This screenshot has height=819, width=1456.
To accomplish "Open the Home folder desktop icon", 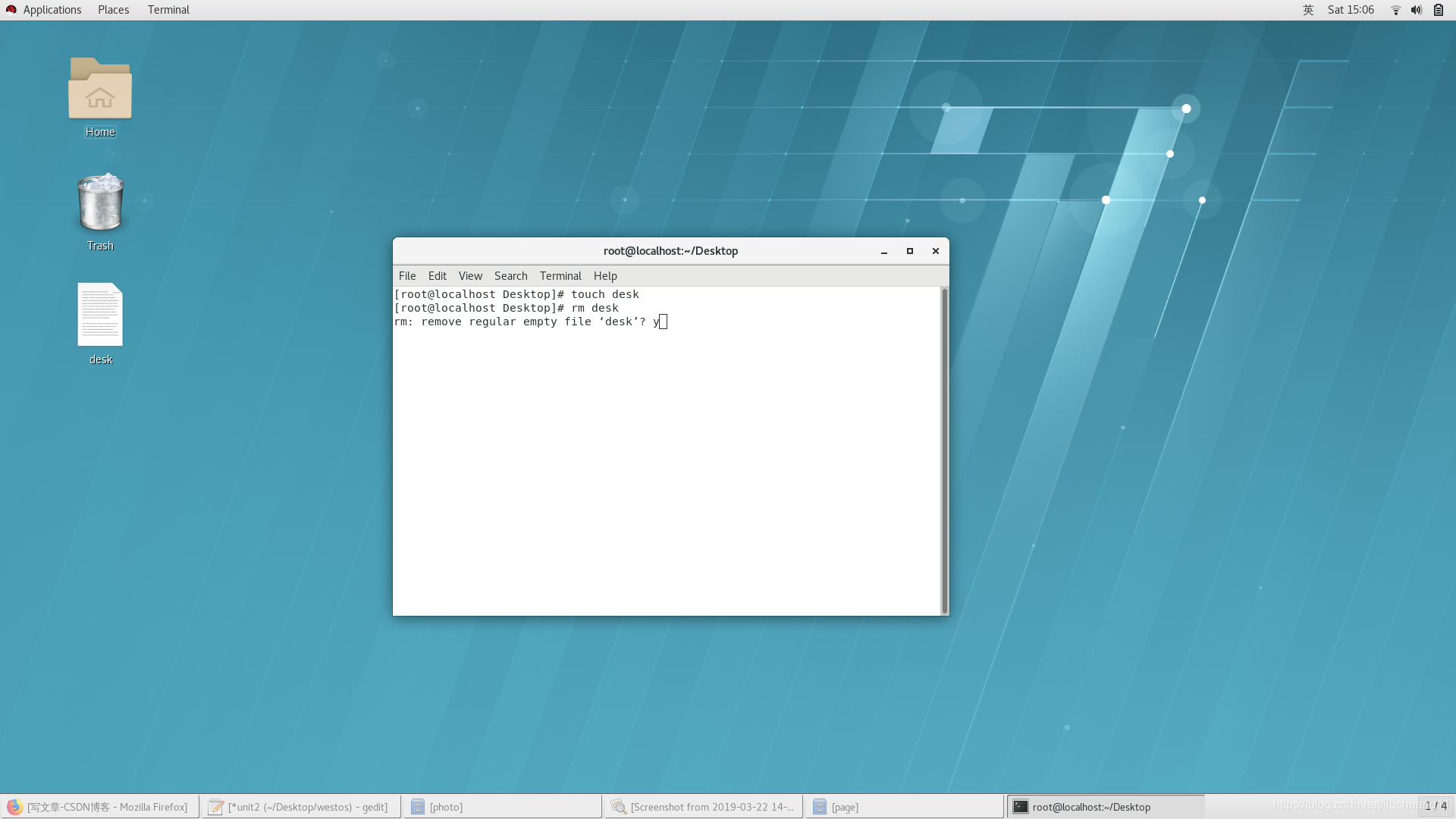I will point(100,88).
